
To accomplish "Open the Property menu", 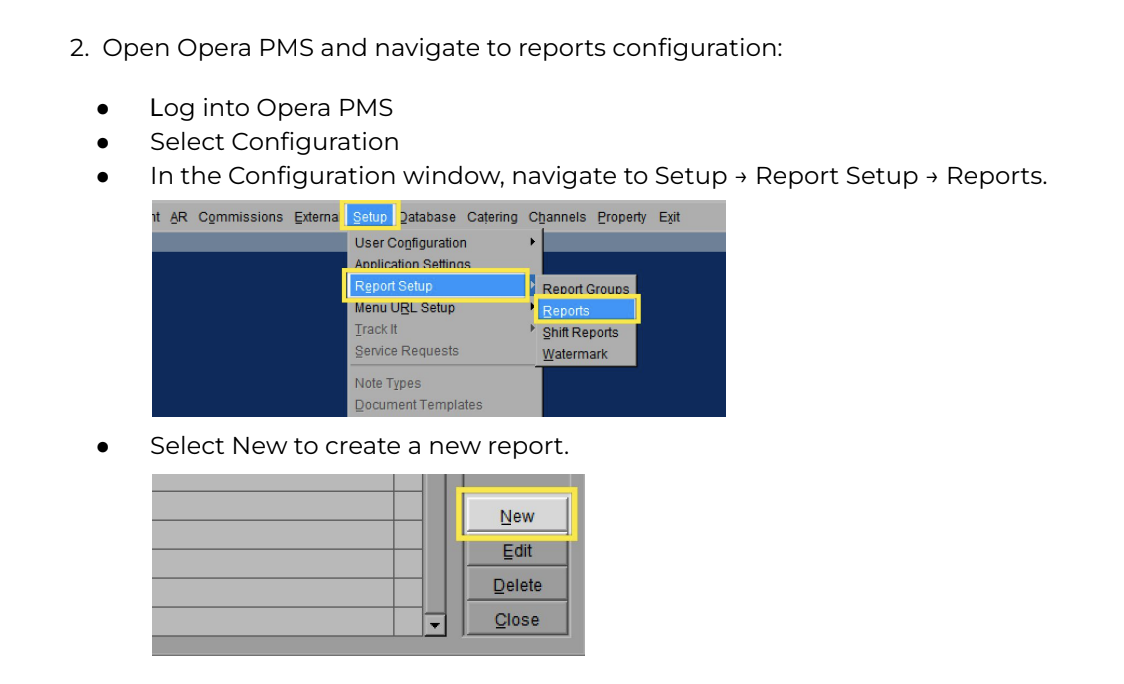I will pyautogui.click(x=621, y=217).
